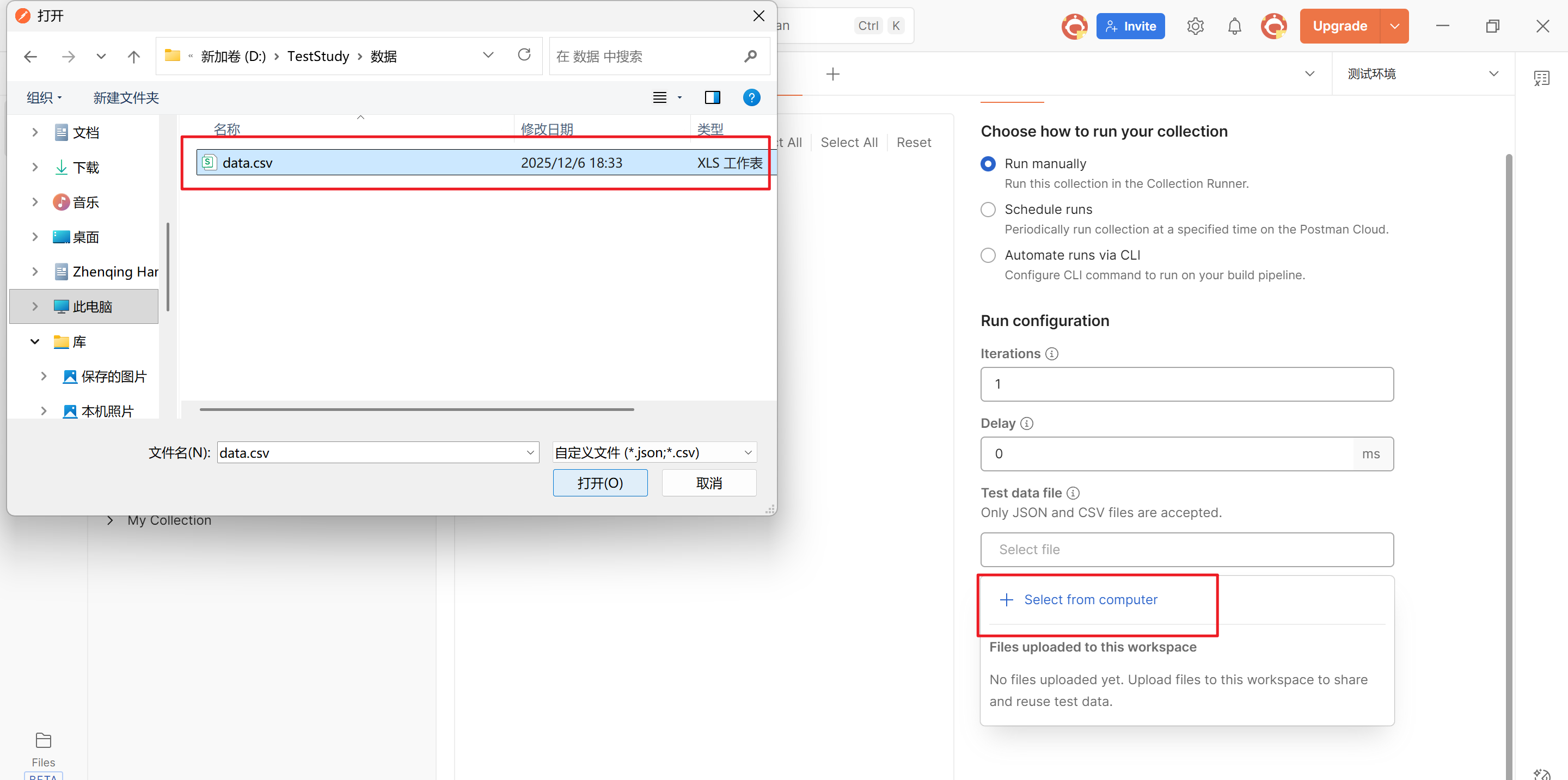1568x780 pixels.
Task: Click Select from computer
Action: pos(1079,599)
